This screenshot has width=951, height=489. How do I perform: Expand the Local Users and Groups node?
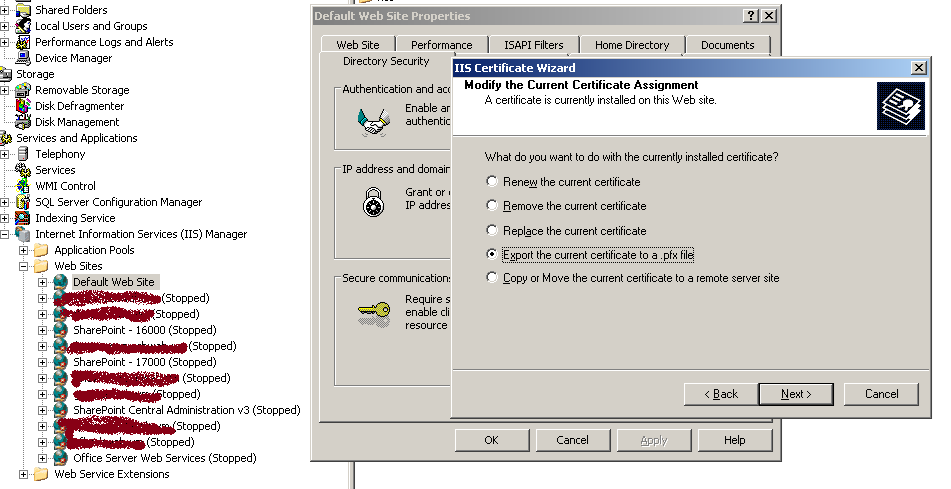4,26
